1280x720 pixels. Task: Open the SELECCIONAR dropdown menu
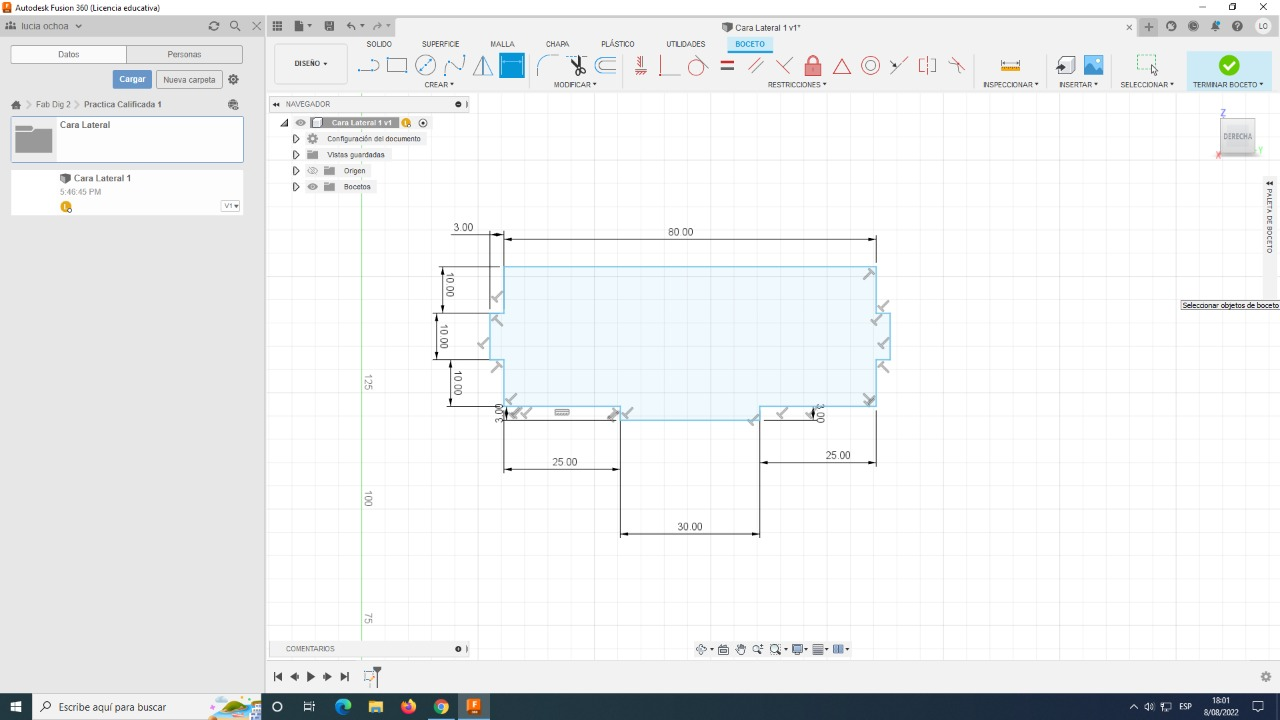pos(1147,85)
